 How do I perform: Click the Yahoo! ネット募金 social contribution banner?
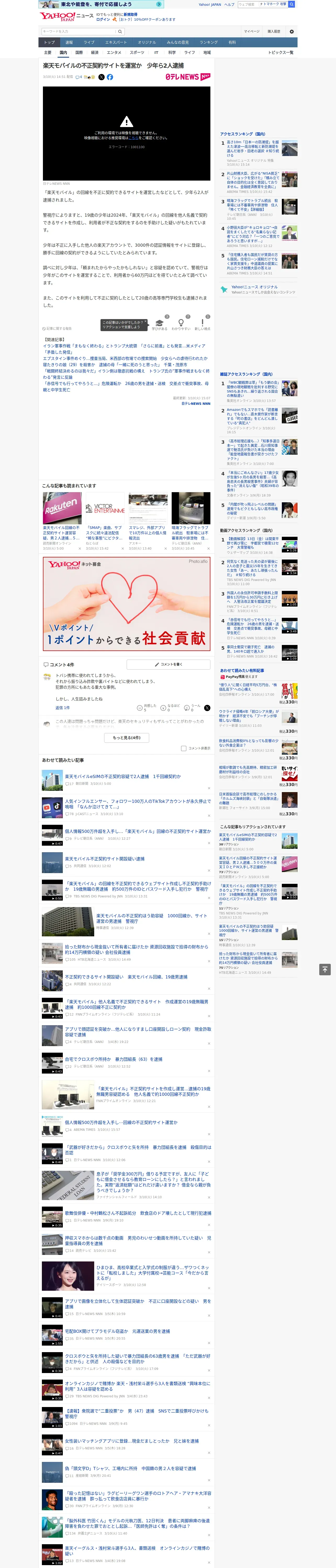point(127,604)
